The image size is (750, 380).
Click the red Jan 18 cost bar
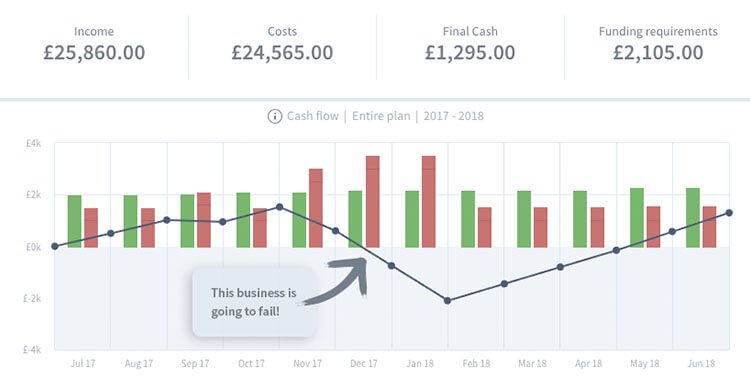(429, 201)
